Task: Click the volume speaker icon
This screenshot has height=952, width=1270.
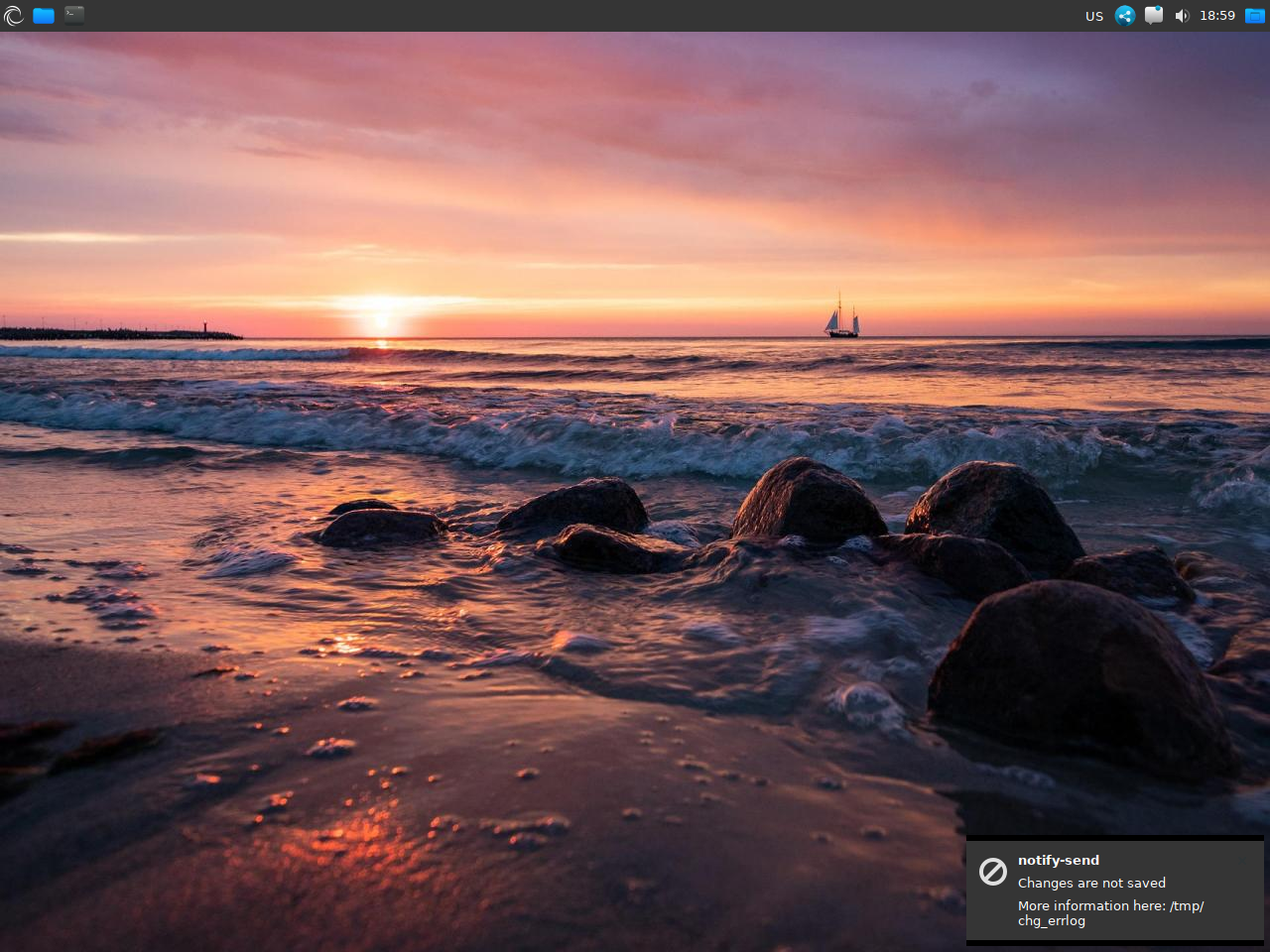Action: point(1182,16)
